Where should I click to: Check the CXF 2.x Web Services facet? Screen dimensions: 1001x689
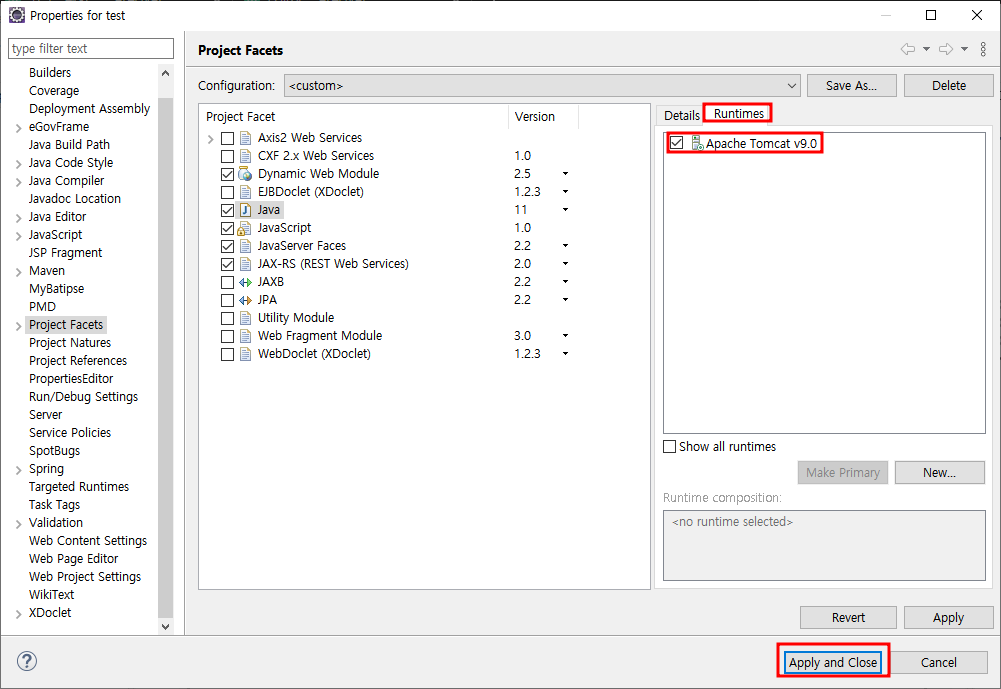coord(227,156)
